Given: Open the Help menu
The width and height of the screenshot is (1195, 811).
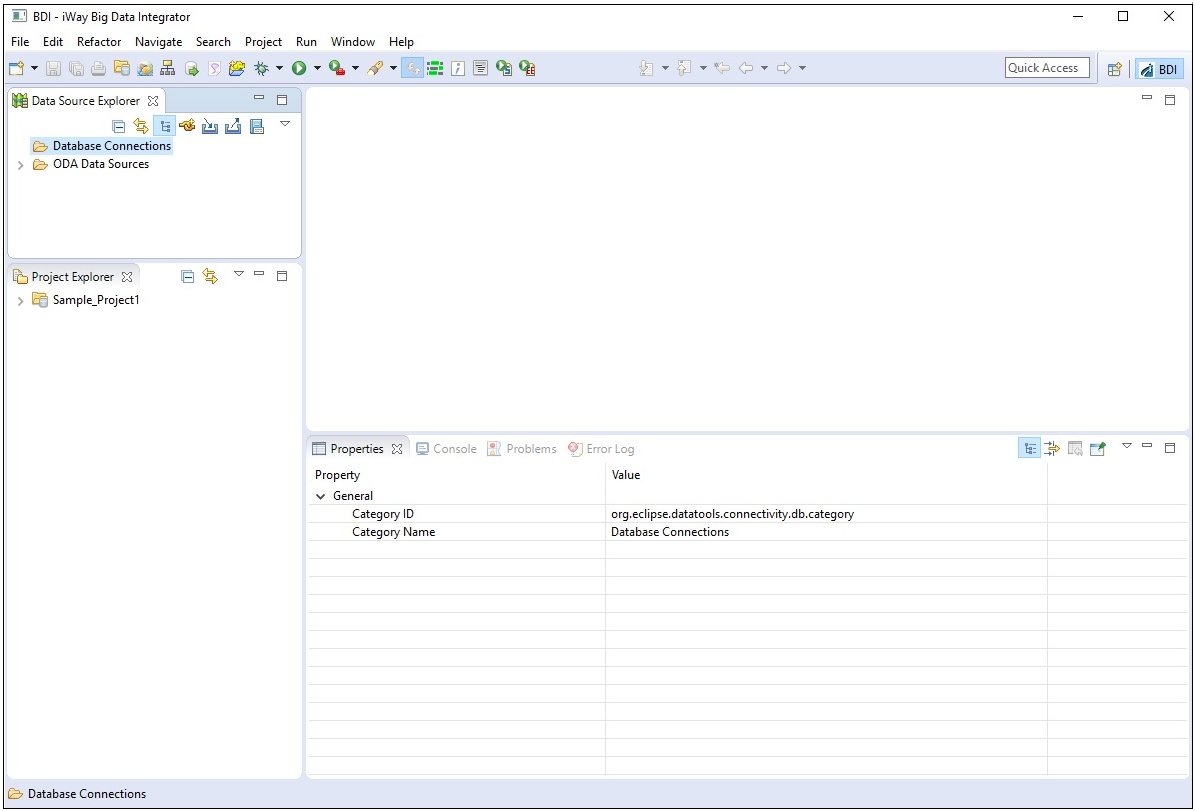Looking at the screenshot, I should click(x=401, y=42).
